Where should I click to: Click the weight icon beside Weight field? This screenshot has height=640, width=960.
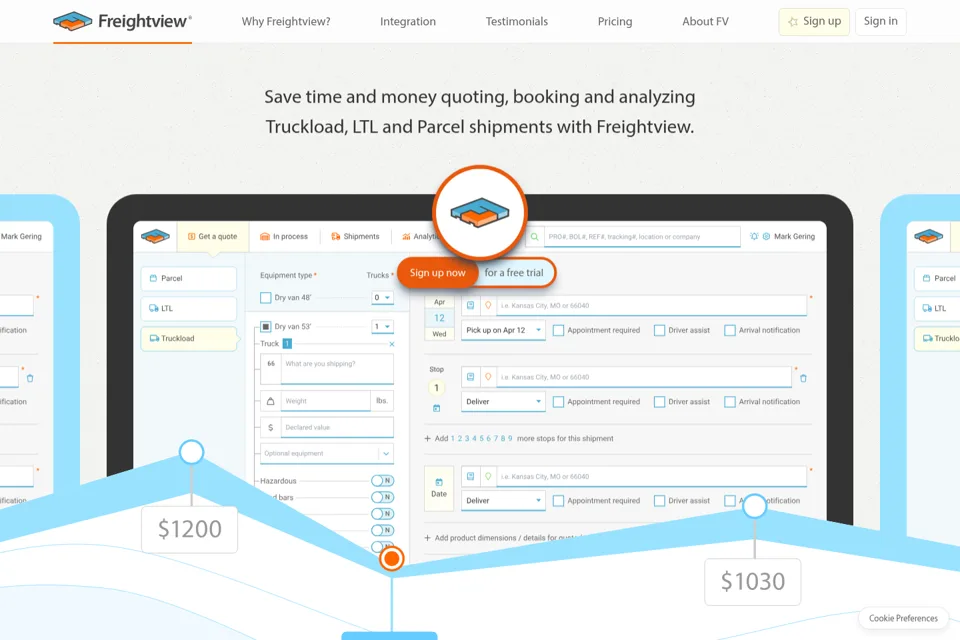point(271,401)
